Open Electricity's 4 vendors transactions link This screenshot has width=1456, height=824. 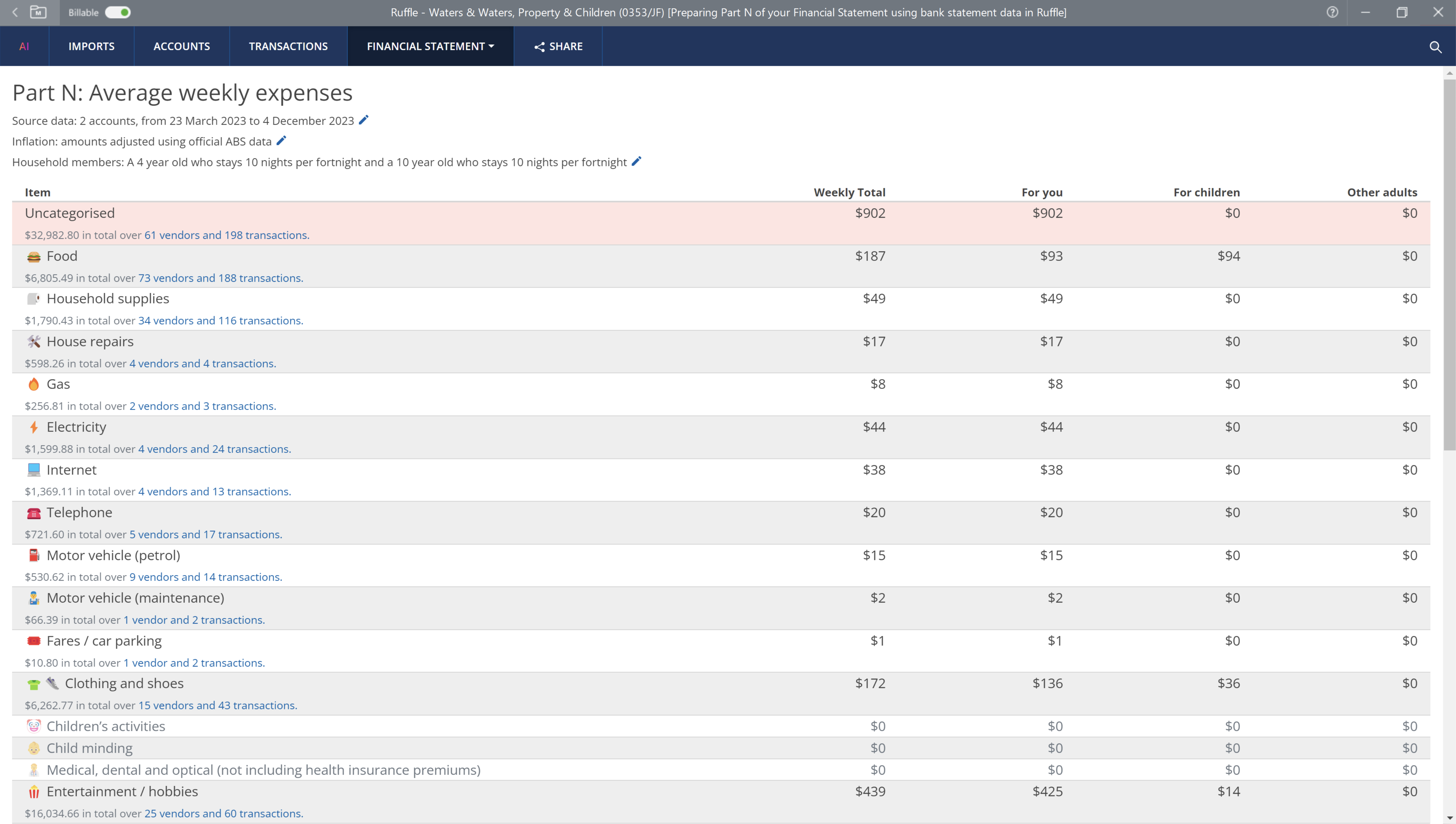tap(214, 449)
